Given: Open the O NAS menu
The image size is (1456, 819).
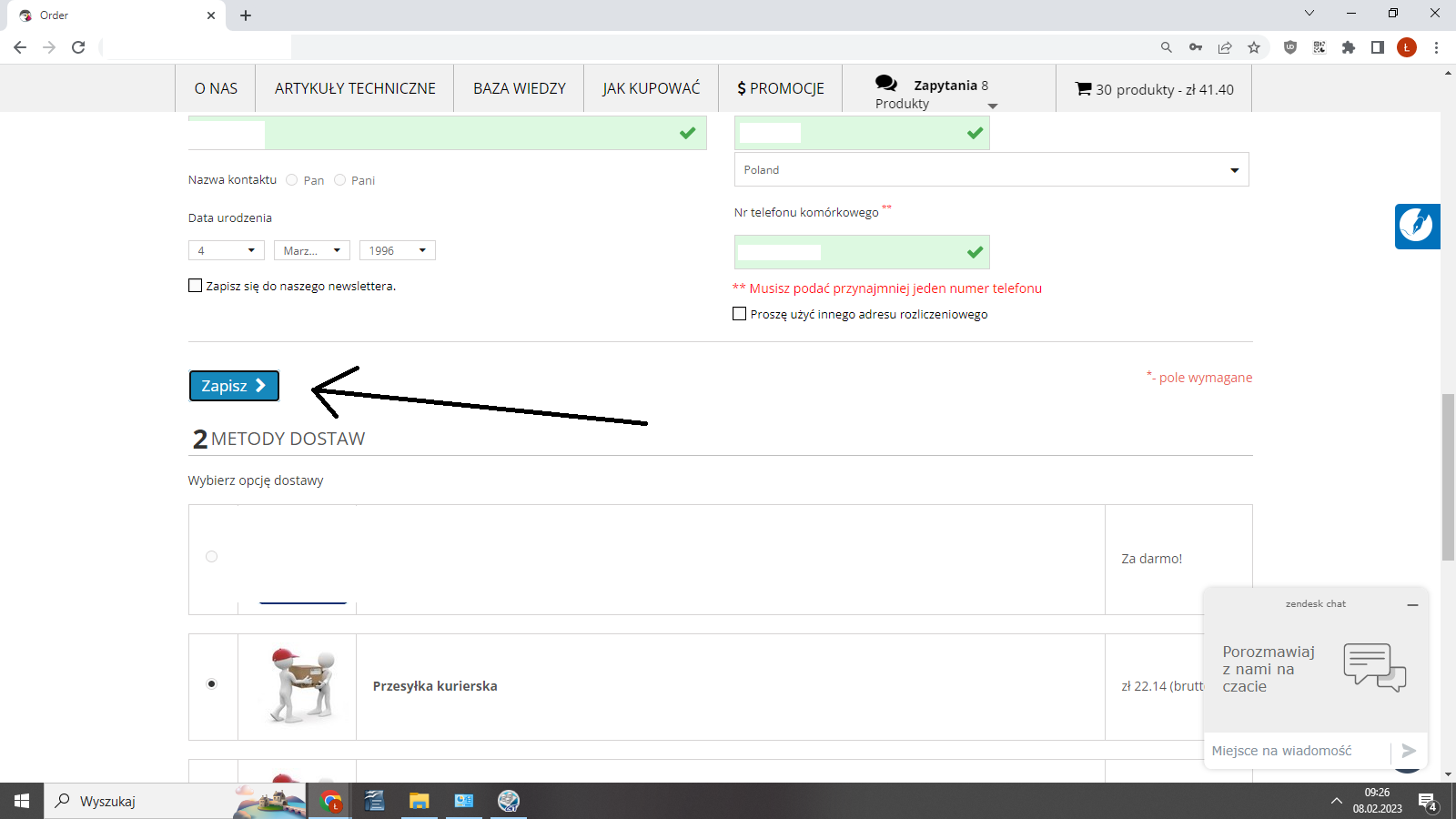Looking at the screenshot, I should (x=216, y=88).
